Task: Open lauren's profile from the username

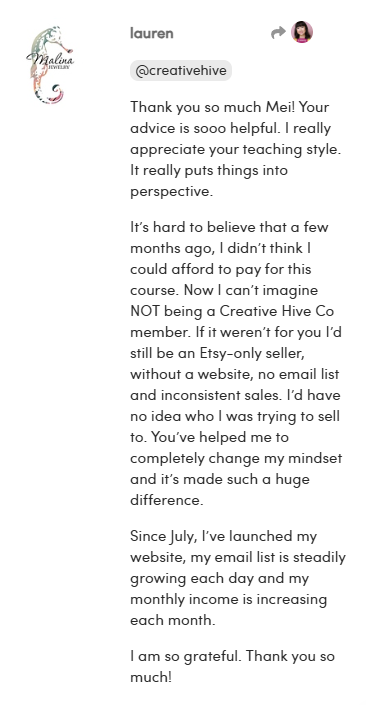Action: click(x=152, y=33)
